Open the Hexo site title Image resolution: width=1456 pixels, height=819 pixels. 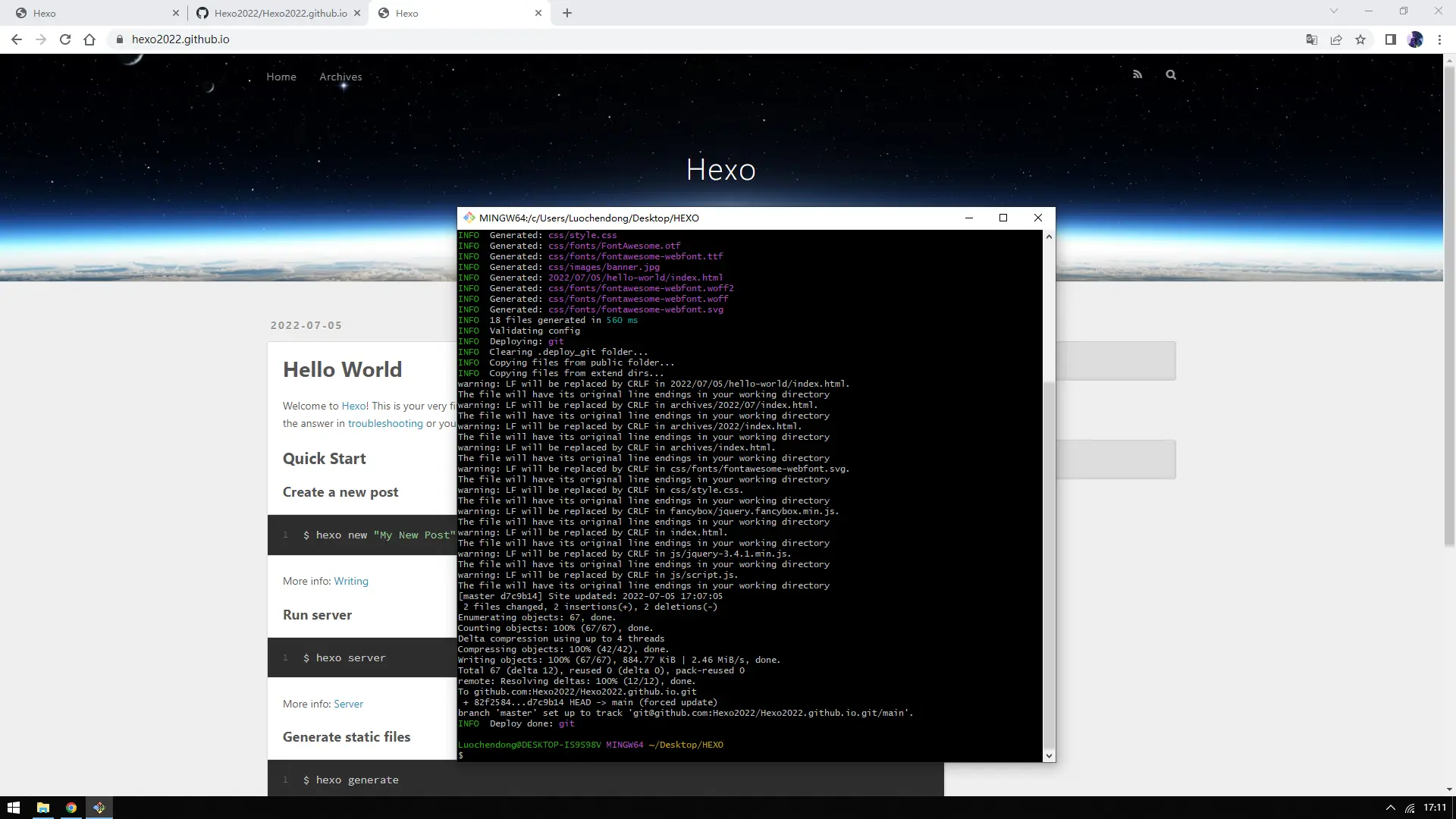coord(721,169)
